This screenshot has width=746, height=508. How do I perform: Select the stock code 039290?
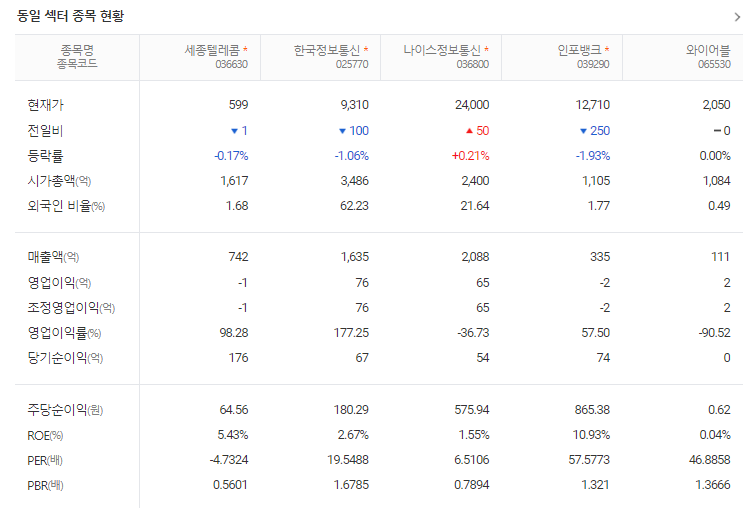coord(593,64)
